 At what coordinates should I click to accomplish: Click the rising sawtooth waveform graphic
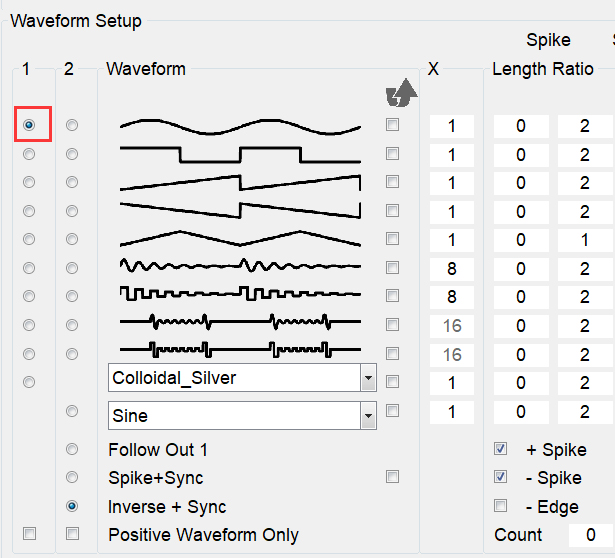coord(240,182)
